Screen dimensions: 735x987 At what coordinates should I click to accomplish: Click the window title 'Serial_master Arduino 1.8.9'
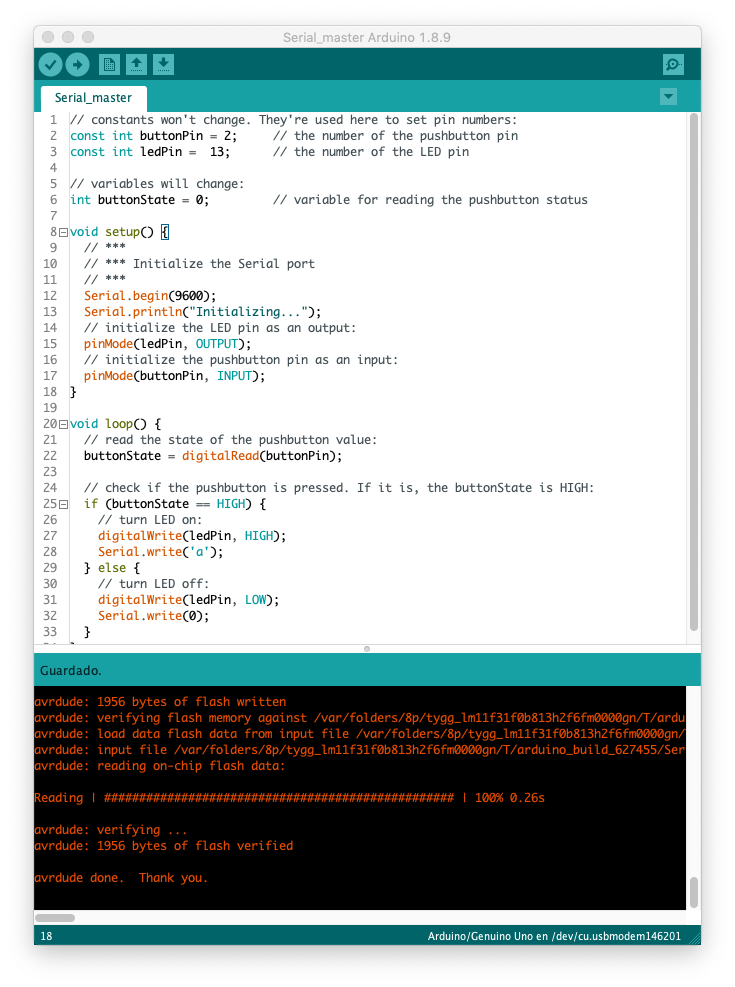pyautogui.click(x=367, y=37)
